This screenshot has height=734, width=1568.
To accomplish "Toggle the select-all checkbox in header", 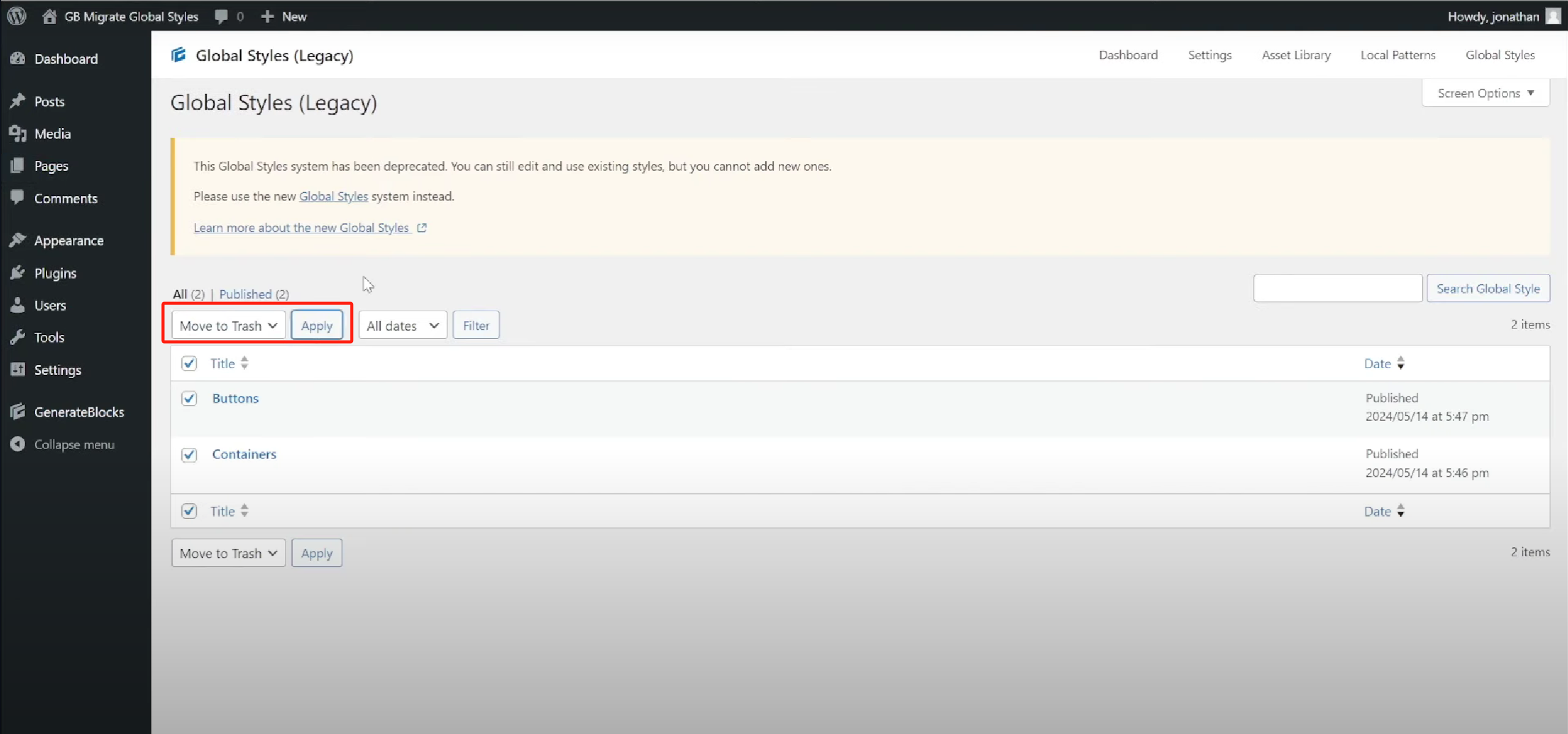I will [189, 363].
